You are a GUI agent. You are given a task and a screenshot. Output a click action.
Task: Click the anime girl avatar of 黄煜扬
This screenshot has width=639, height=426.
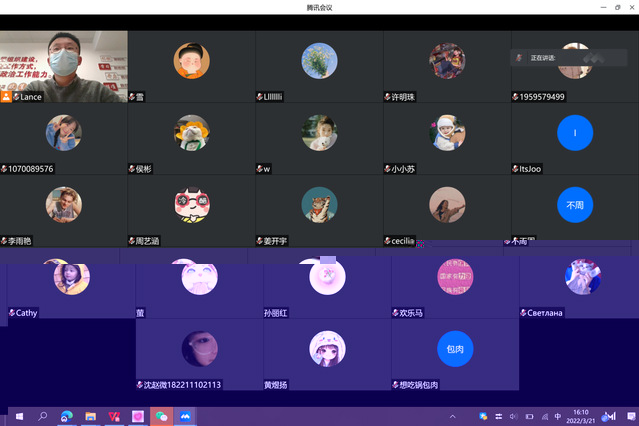(327, 349)
